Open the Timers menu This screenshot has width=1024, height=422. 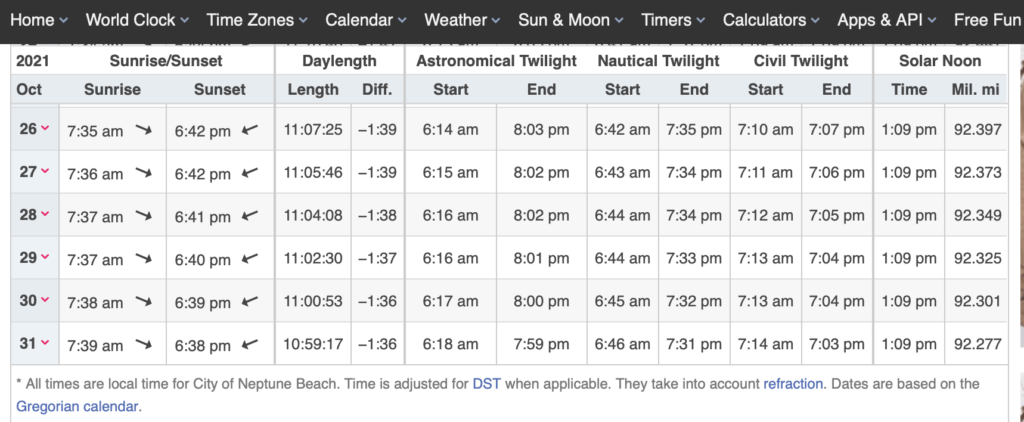click(673, 20)
